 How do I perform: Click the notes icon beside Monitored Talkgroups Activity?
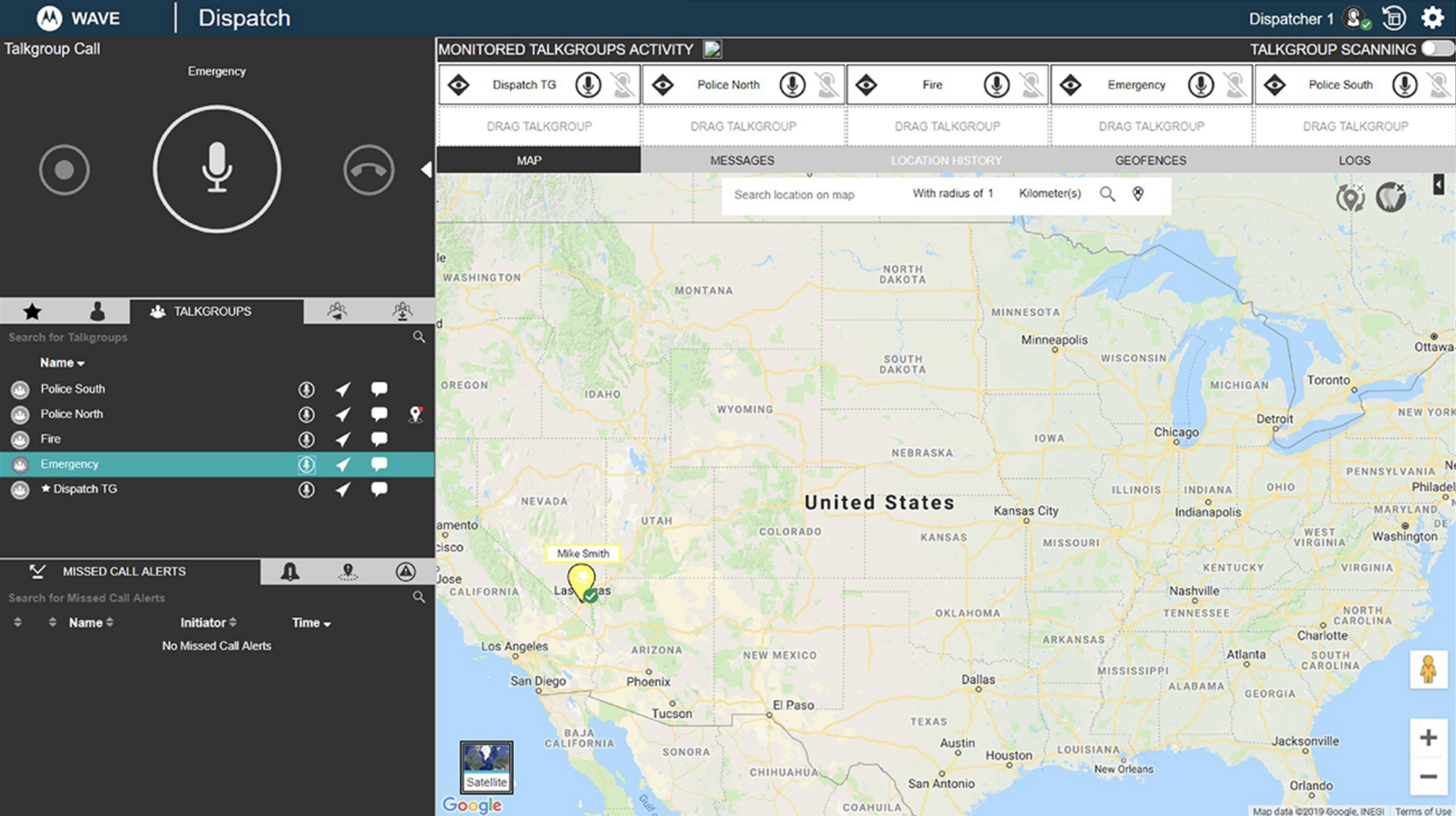click(712, 49)
